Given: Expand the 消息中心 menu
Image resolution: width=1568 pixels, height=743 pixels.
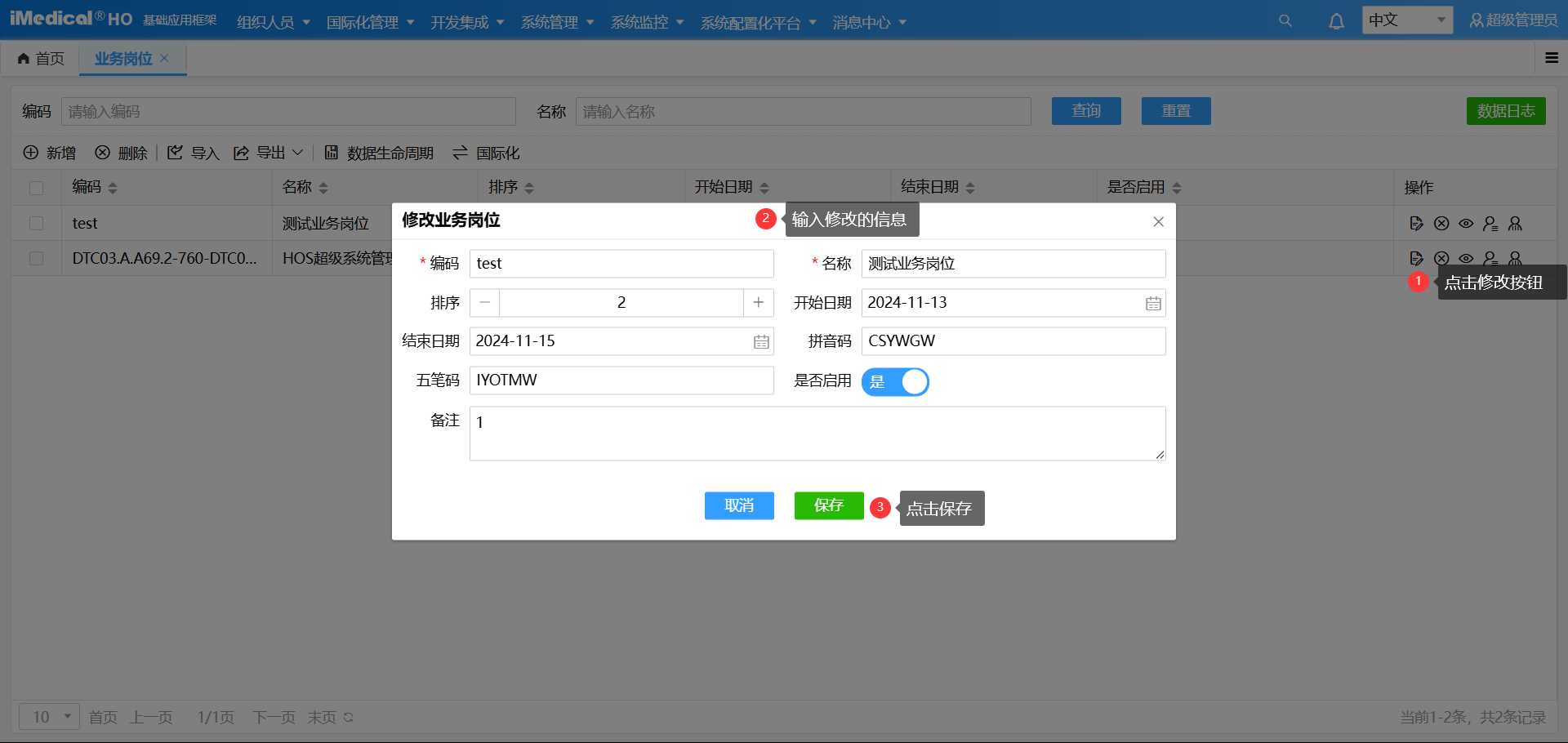Looking at the screenshot, I should (870, 22).
